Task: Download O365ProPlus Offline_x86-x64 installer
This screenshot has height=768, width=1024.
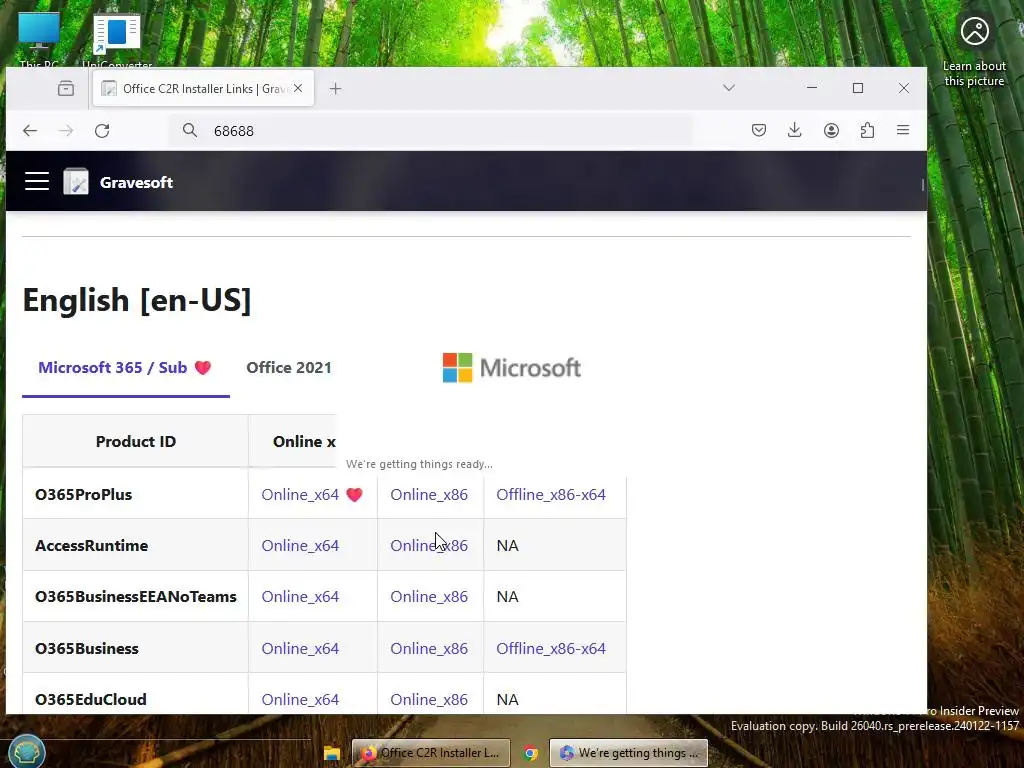Action: pos(551,494)
